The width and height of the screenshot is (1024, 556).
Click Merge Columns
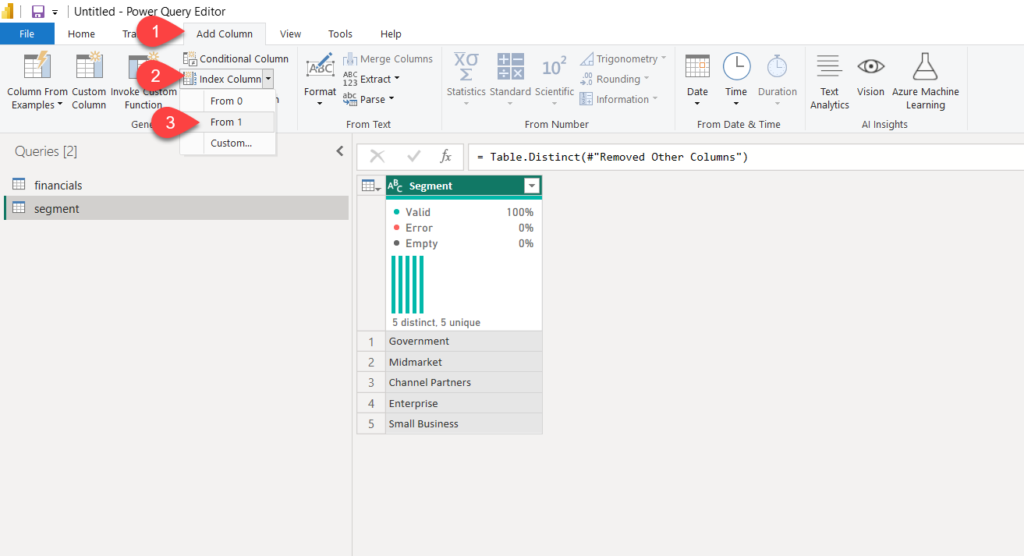(x=388, y=59)
